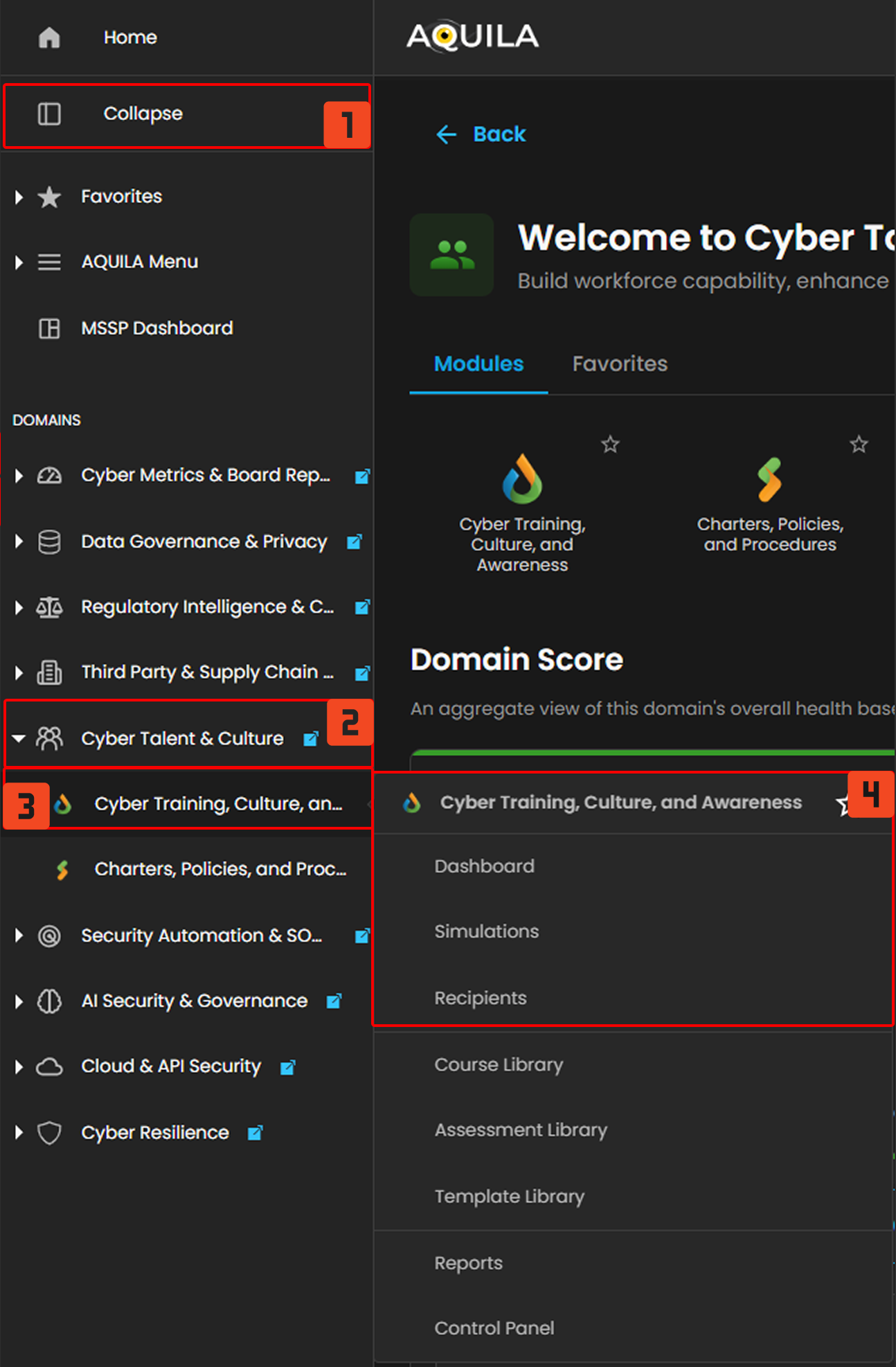Click the AI Security brain icon
Image resolution: width=896 pixels, height=1367 pixels.
(49, 1001)
